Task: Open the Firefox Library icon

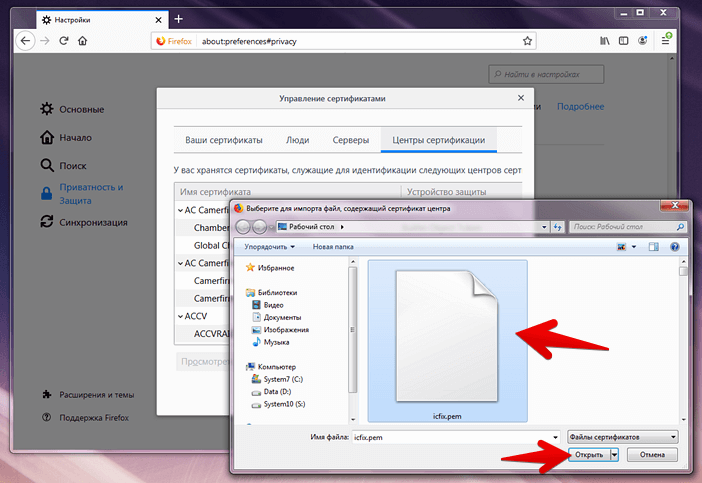Action: [604, 41]
